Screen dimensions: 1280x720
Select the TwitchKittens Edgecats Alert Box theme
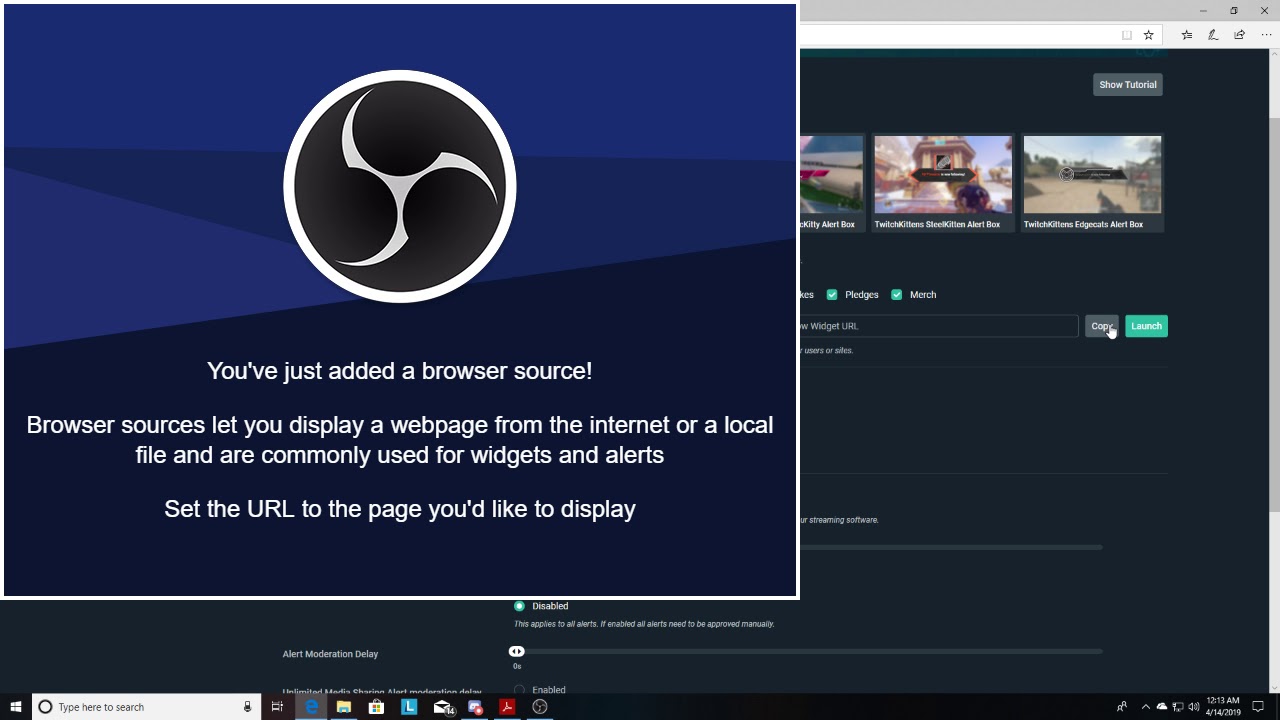1092,183
